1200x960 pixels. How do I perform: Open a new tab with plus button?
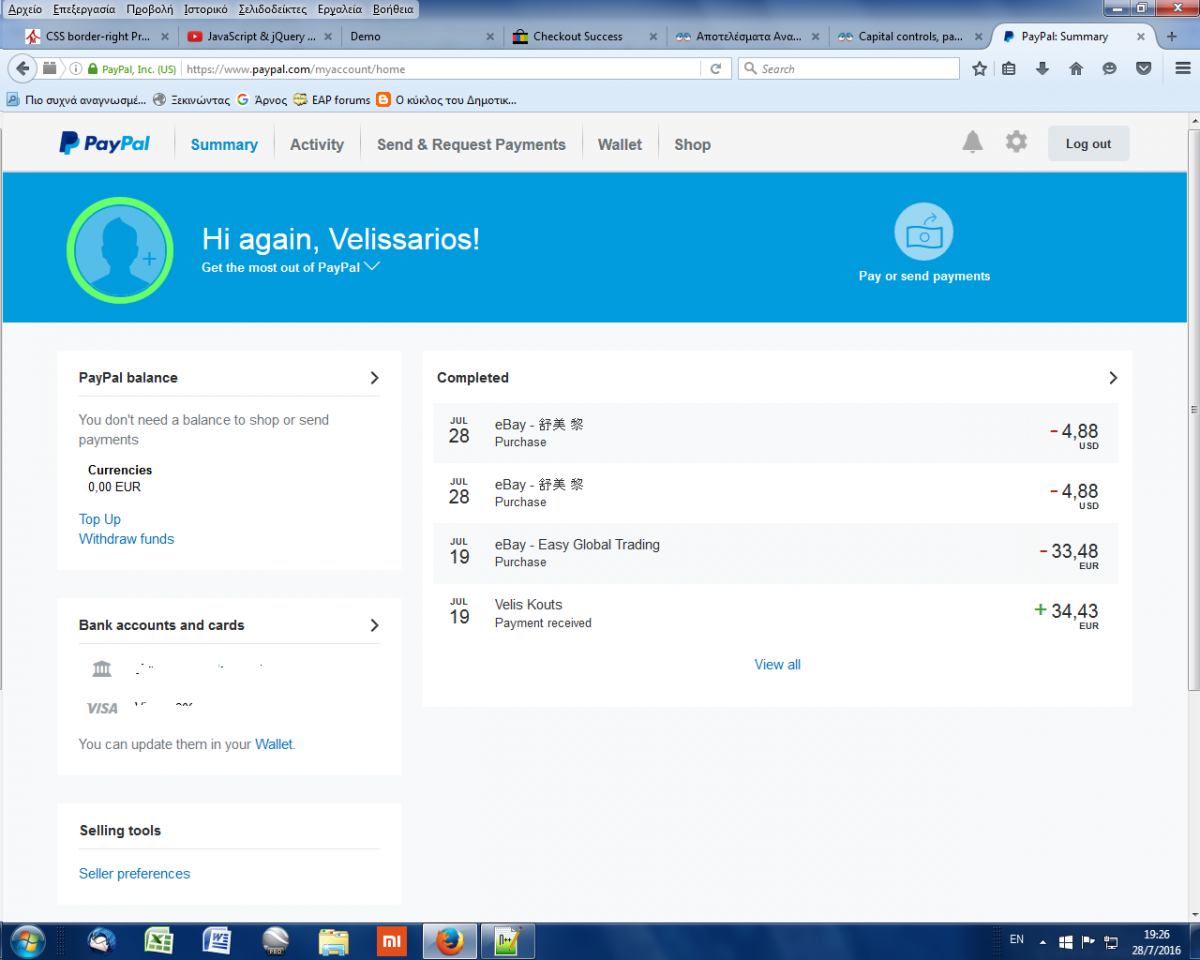pos(1172,36)
